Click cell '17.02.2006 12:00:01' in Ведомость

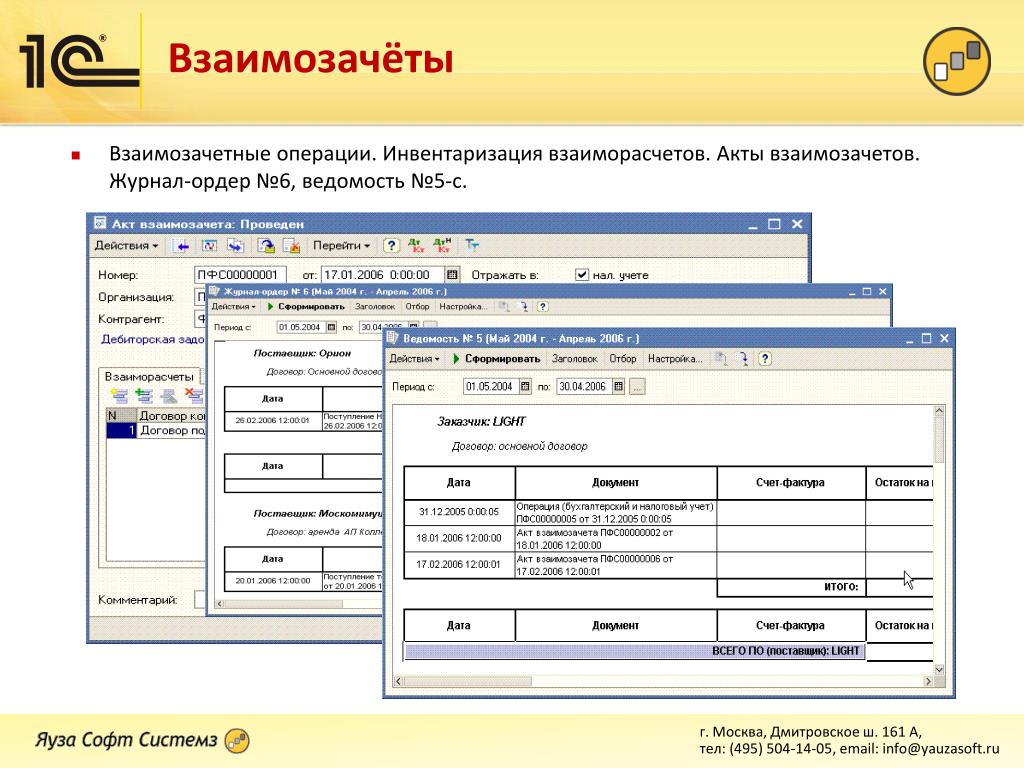pos(459,564)
